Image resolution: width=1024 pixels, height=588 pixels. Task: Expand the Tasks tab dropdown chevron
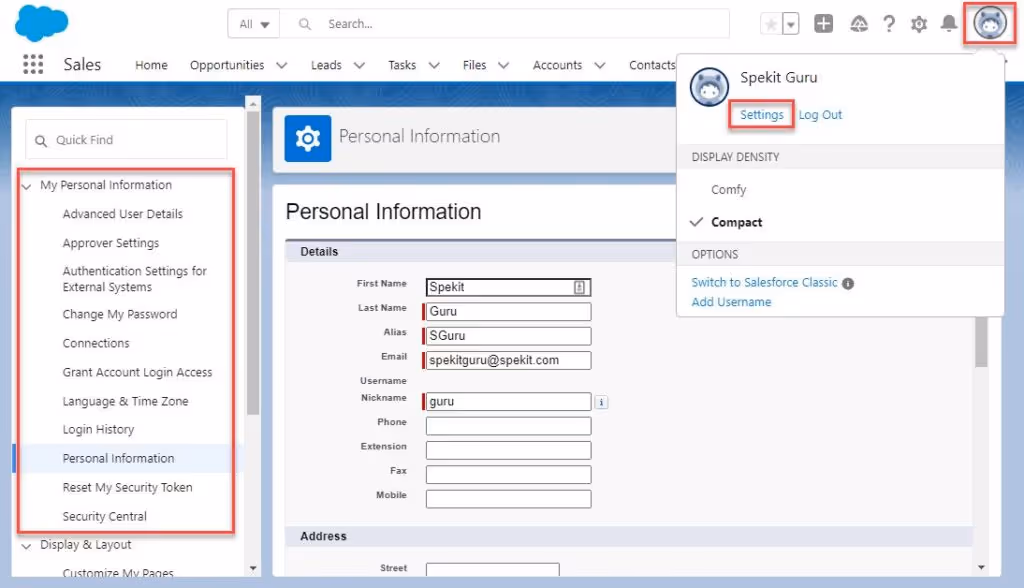pos(434,65)
